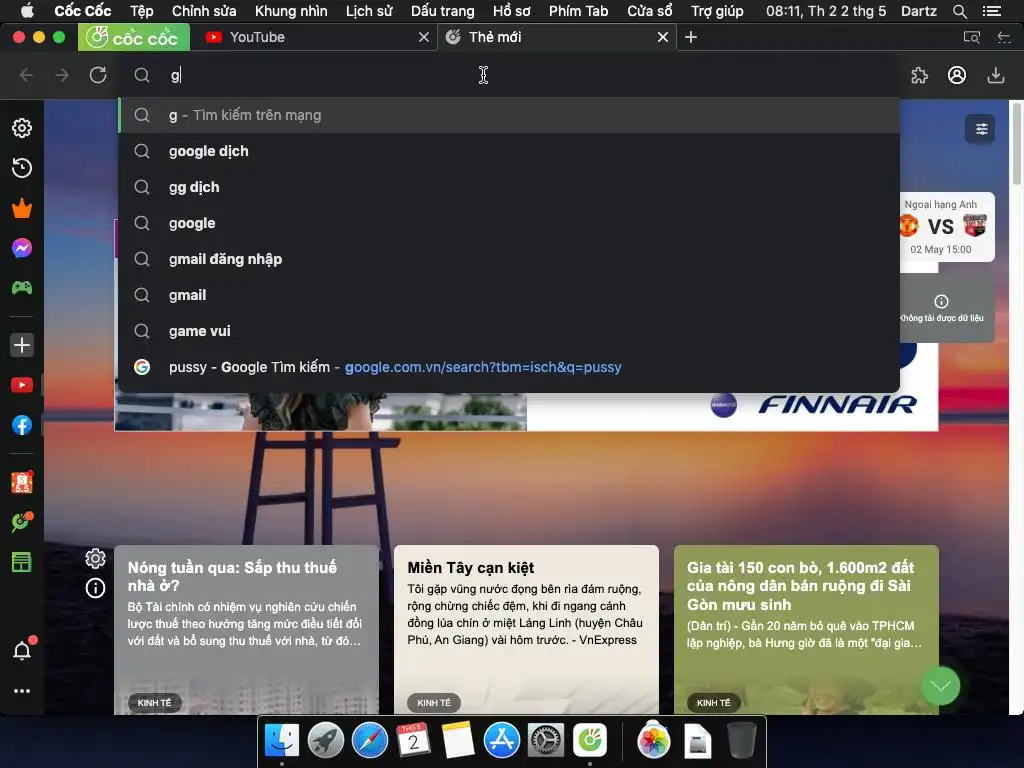Reload the current page

tap(98, 75)
